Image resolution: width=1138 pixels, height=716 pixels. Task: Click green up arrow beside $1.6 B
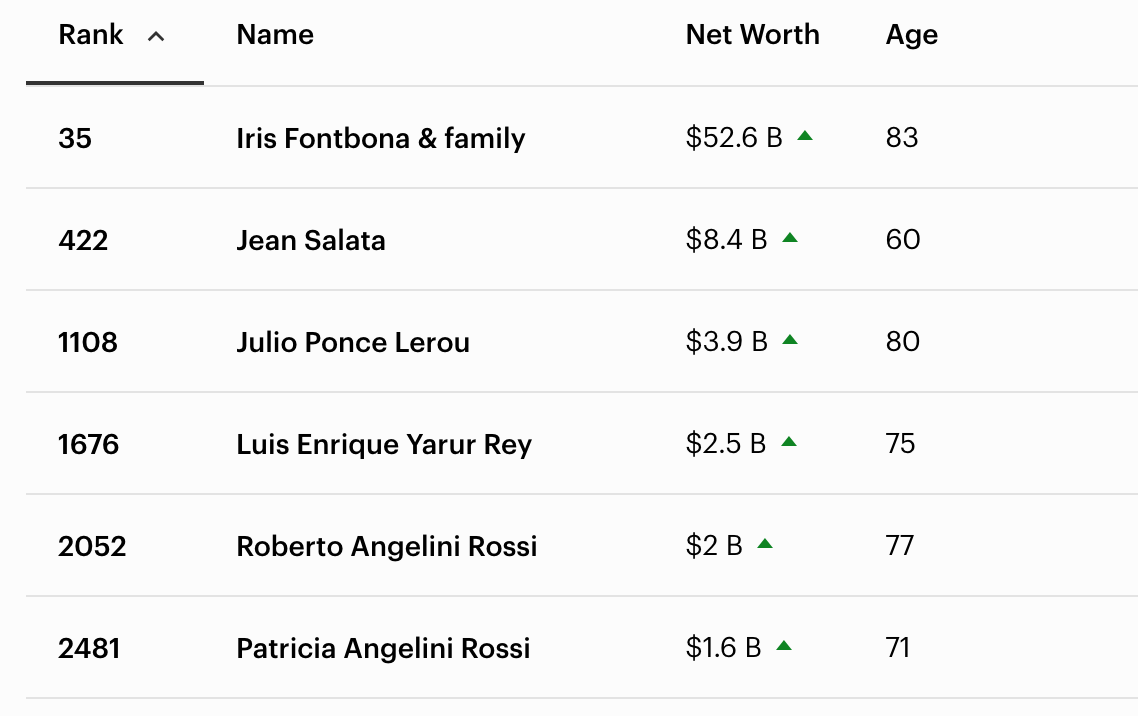coord(784,646)
